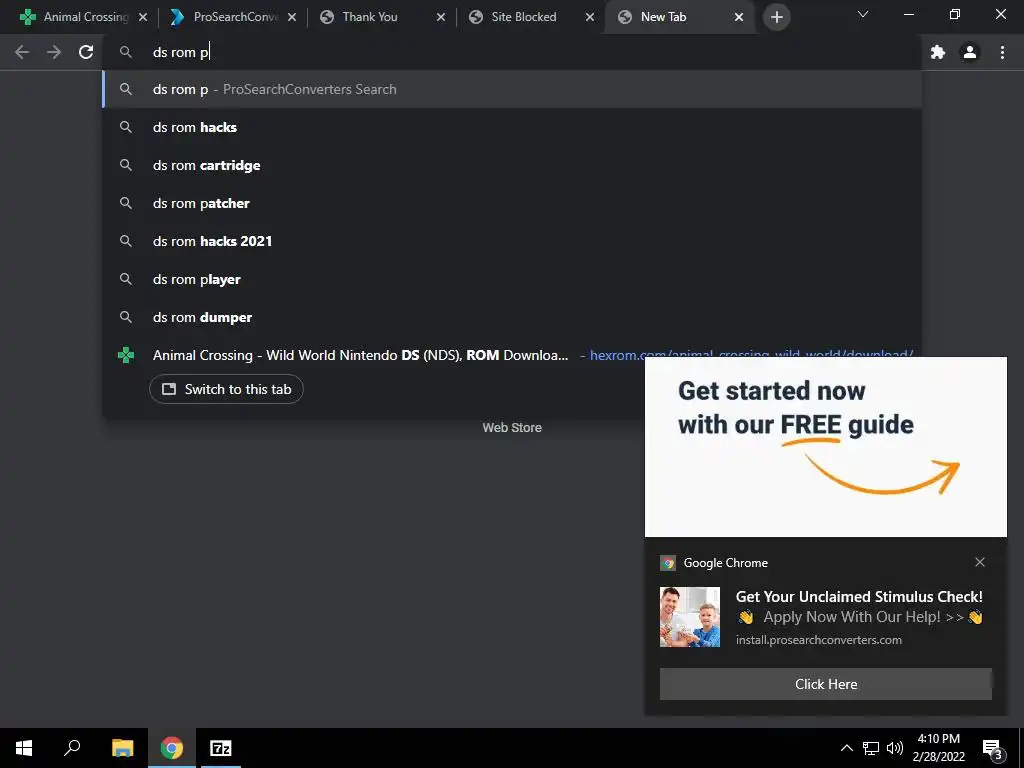Screen dimensions: 1024x768
Task: Click Switch to this tab button
Action: [226, 389]
